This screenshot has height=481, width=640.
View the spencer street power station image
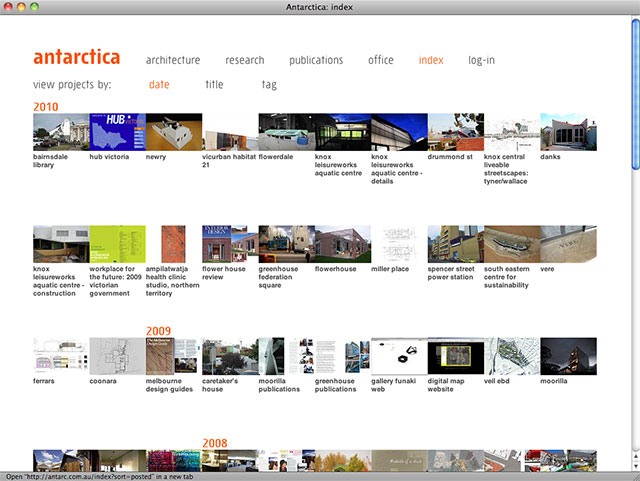tap(455, 243)
